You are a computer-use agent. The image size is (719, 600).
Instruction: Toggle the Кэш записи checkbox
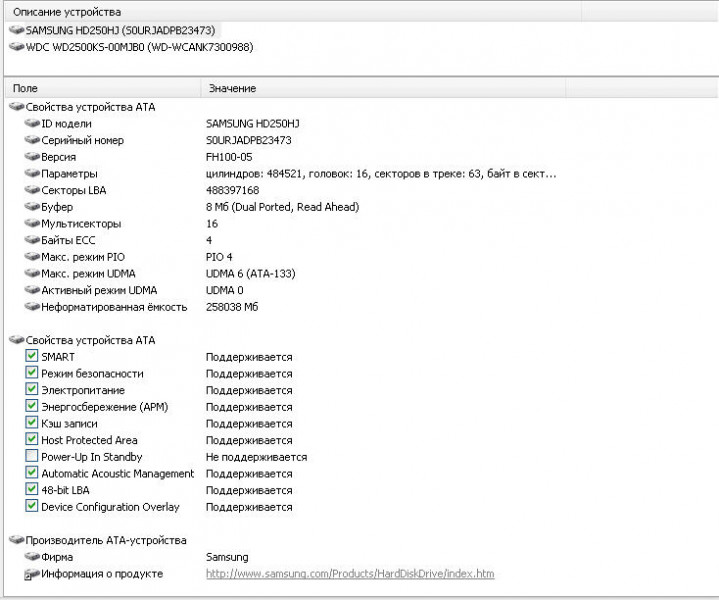31,422
